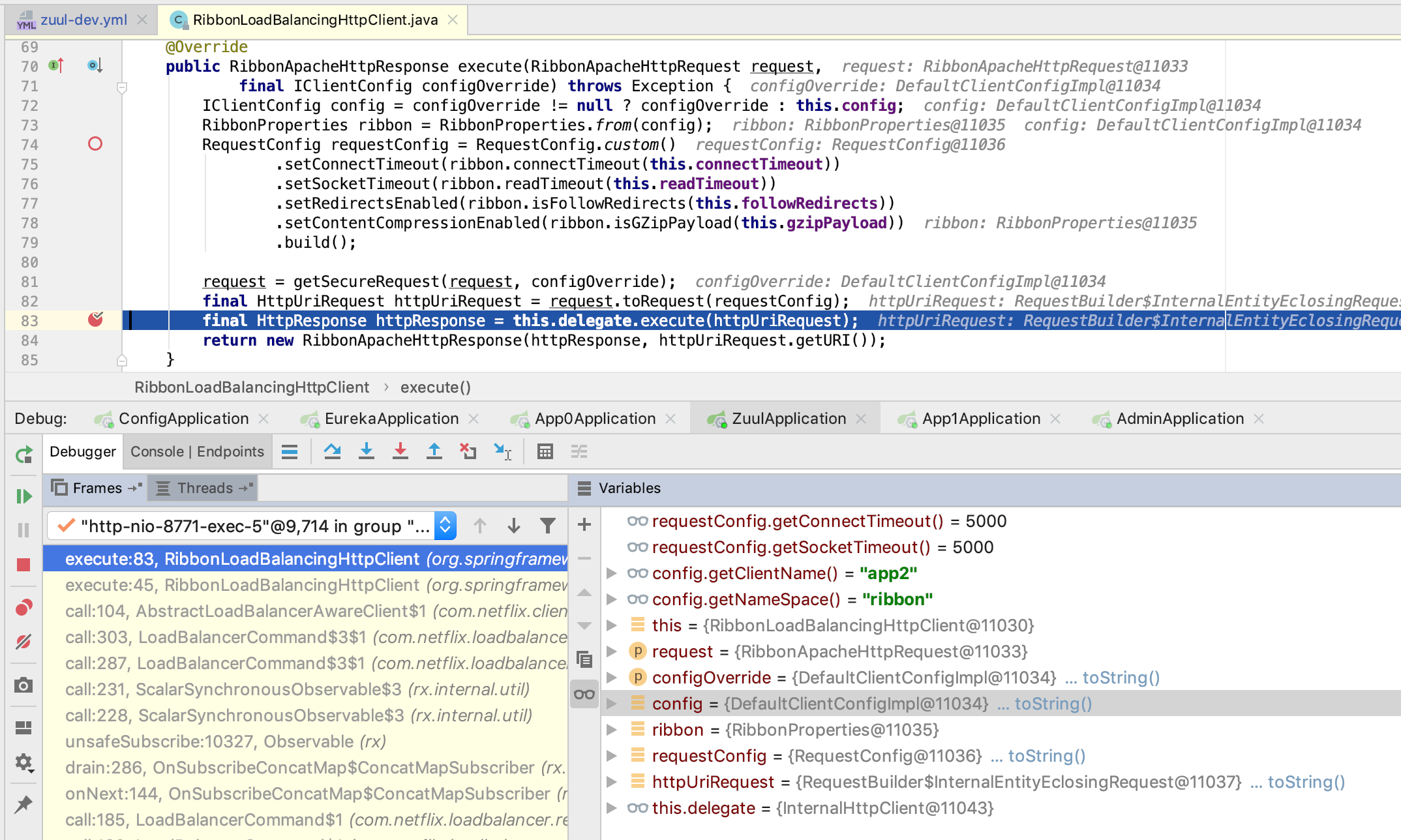Select next frame with down arrow
The width and height of the screenshot is (1401, 840).
tap(514, 526)
